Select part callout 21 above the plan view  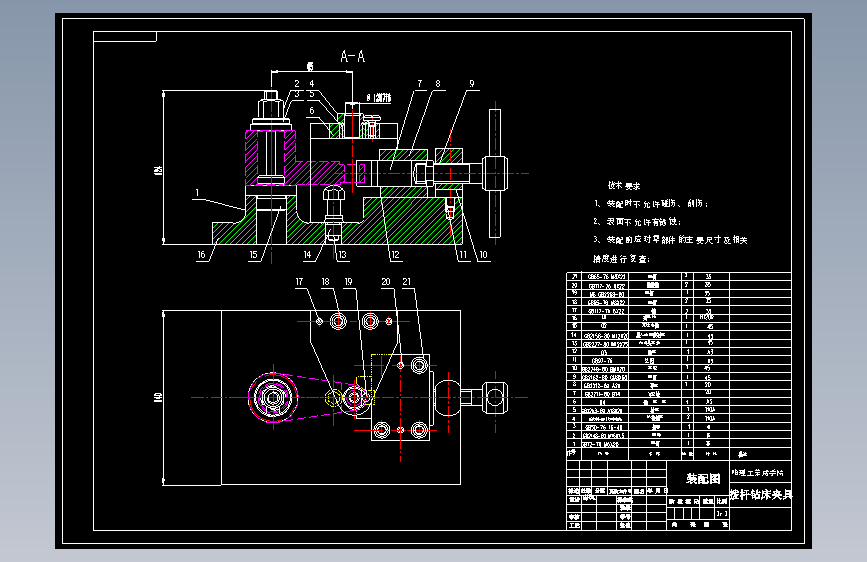[406, 282]
